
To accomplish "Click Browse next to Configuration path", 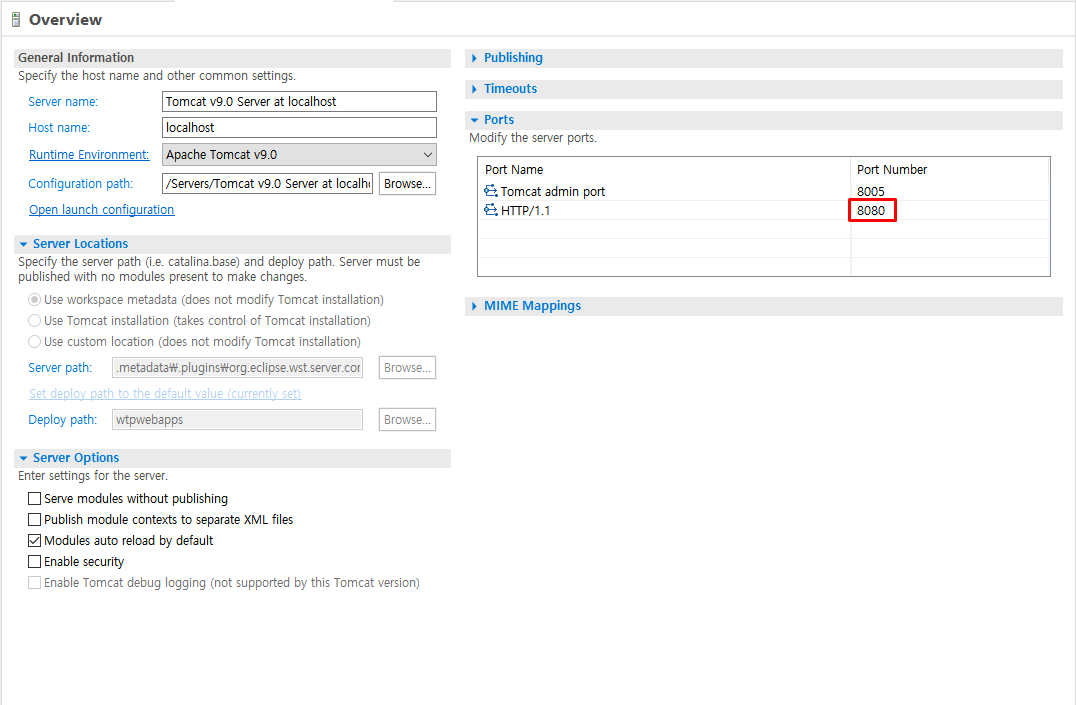I will pos(407,184).
